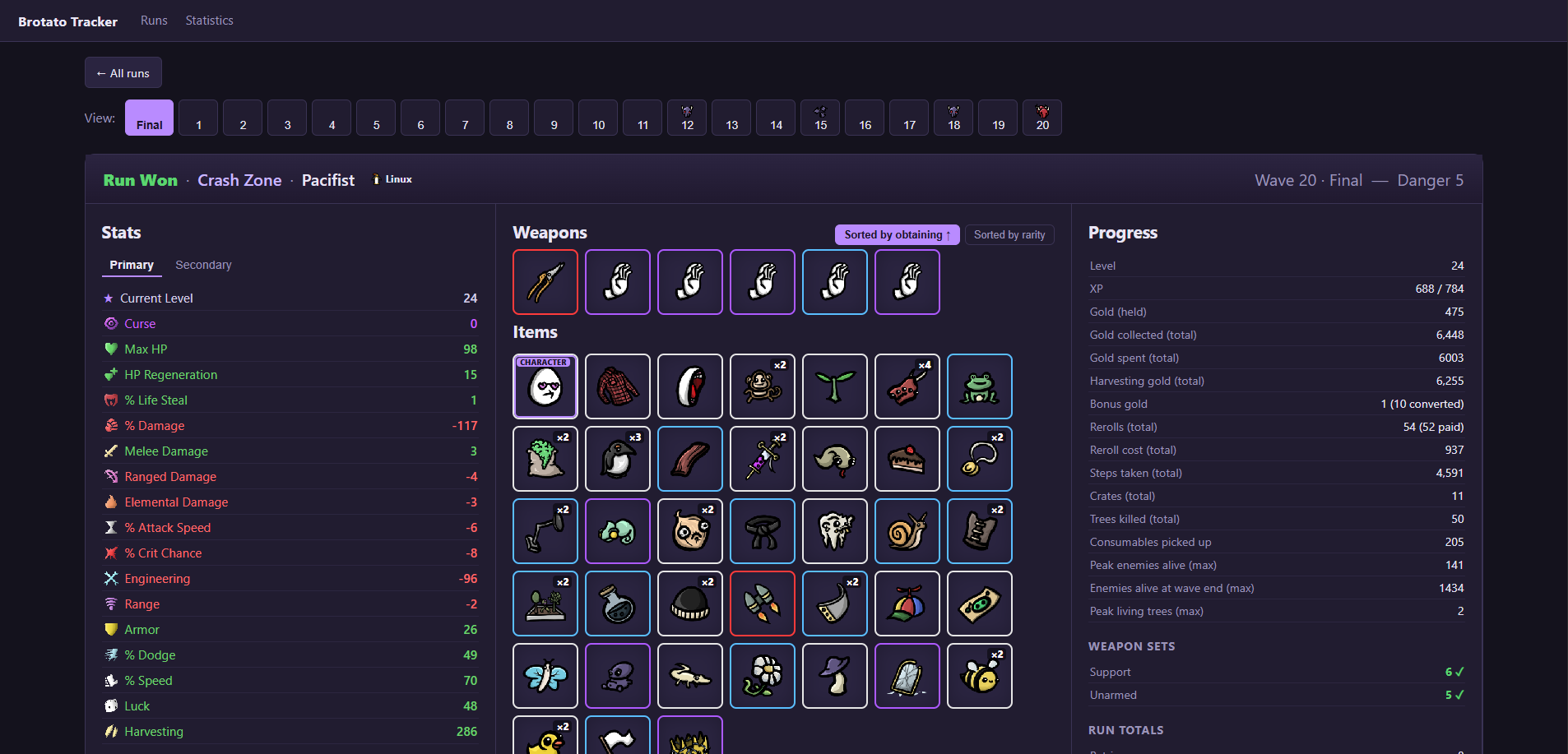Open the red-bordered rockets item
This screenshot has width=1568, height=754.
point(763,604)
